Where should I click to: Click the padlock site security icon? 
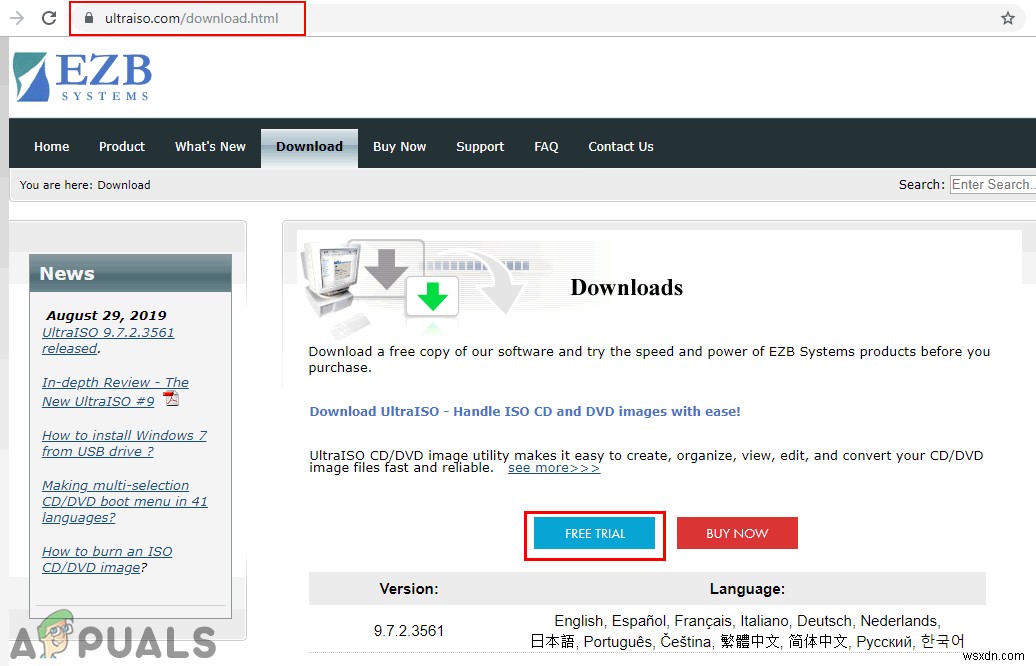pos(89,18)
